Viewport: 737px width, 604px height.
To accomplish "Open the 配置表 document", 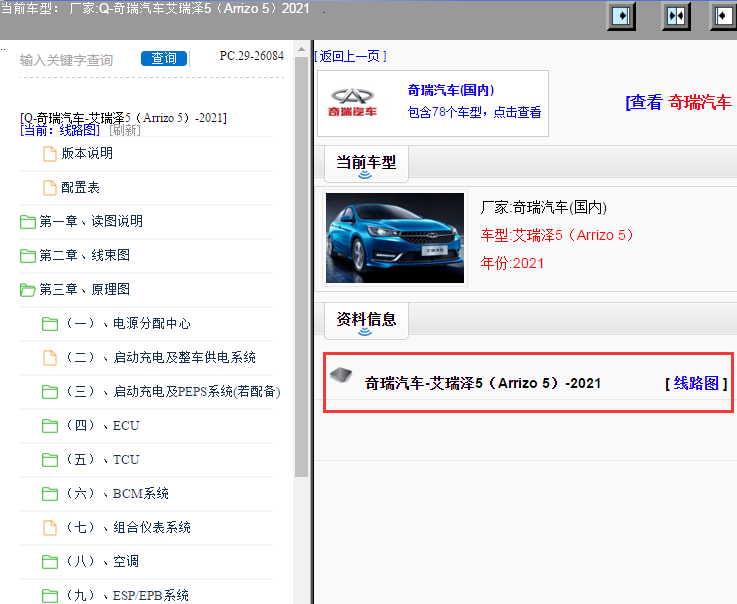I will click(x=80, y=187).
